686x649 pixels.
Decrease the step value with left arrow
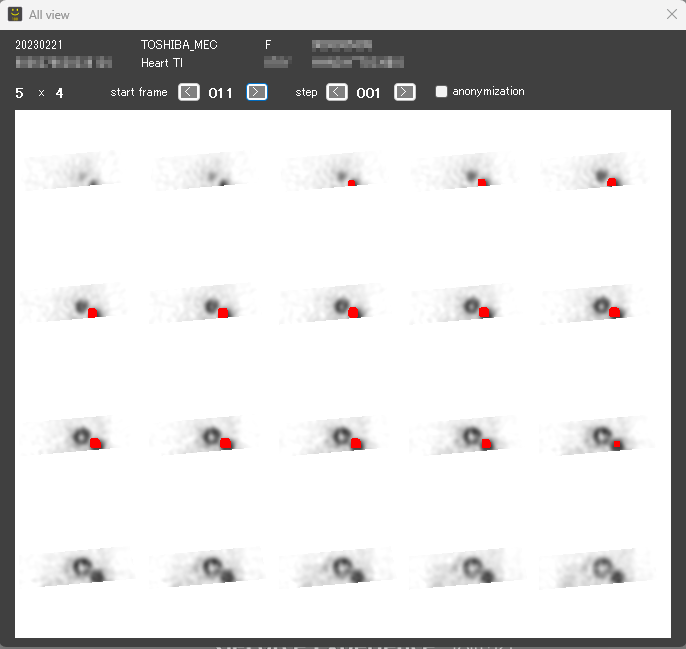click(337, 92)
